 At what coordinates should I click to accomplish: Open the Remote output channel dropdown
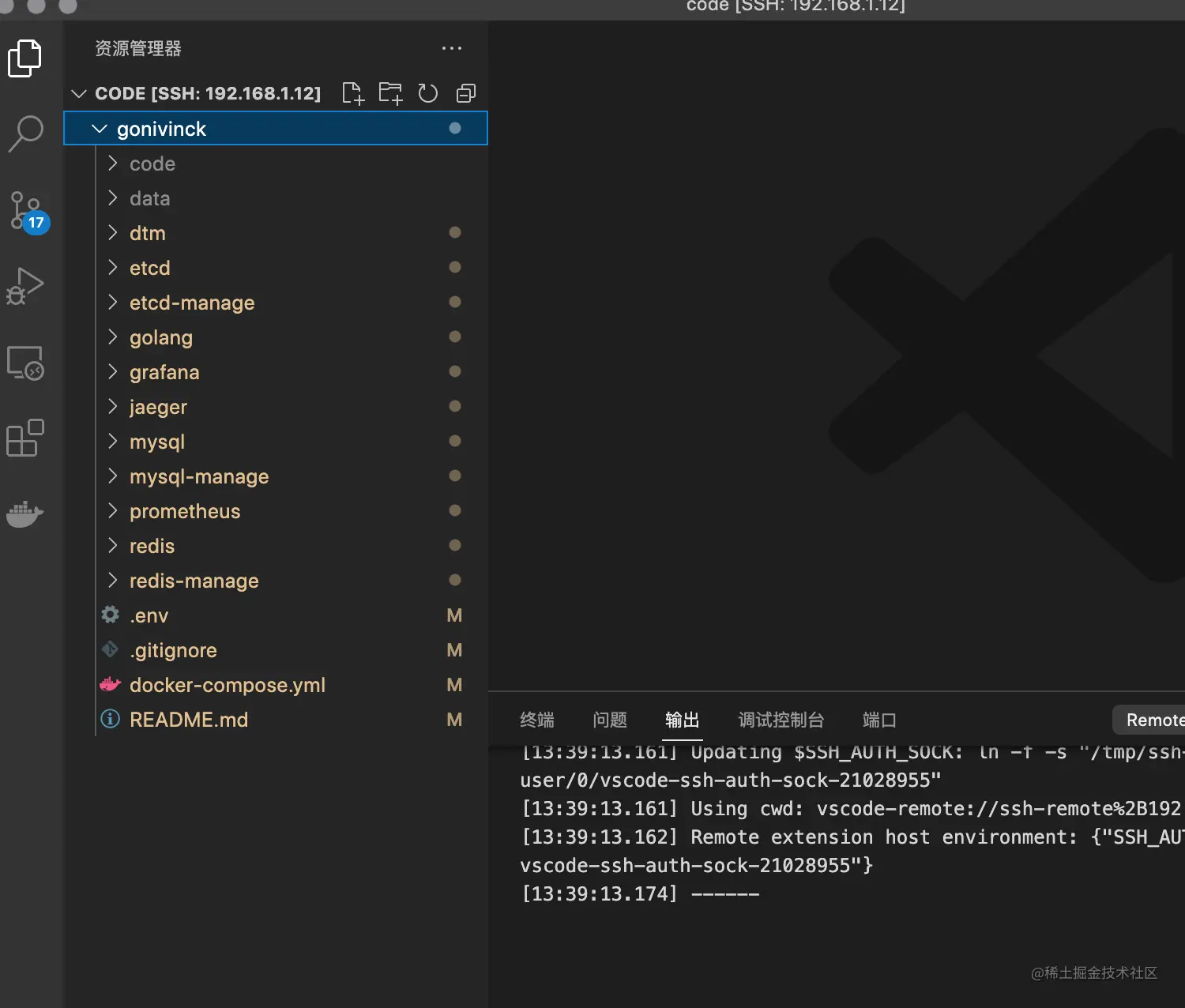tap(1149, 720)
